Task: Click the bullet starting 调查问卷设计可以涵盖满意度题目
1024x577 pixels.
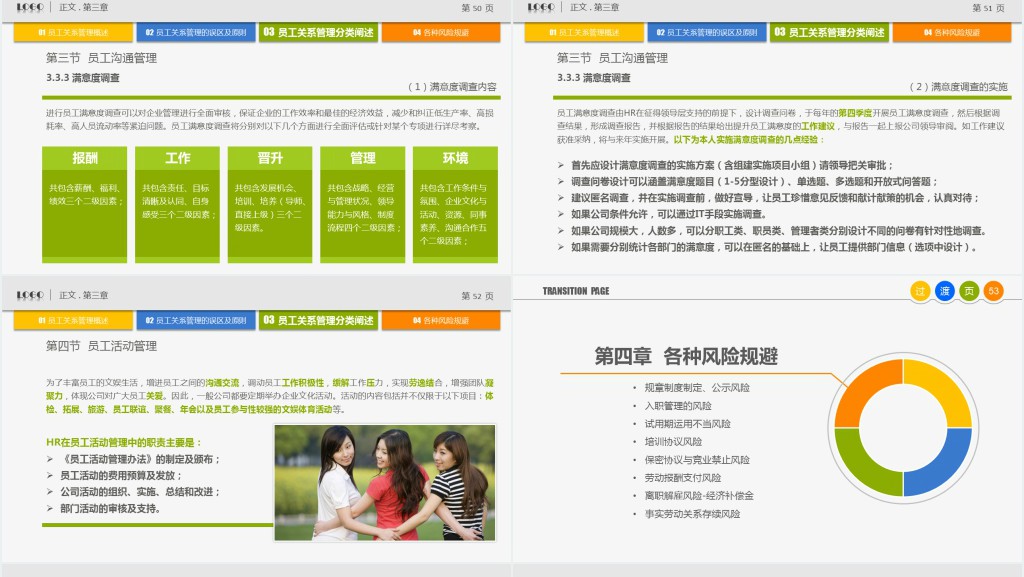Action: click(x=754, y=181)
